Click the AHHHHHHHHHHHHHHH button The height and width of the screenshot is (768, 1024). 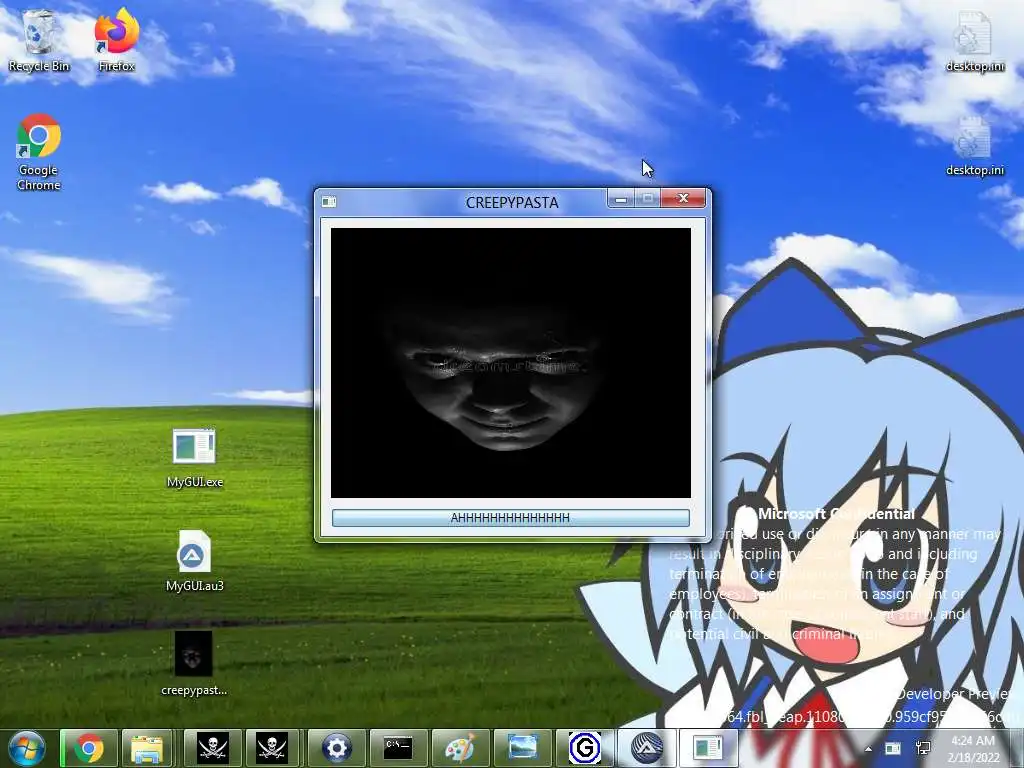510,518
